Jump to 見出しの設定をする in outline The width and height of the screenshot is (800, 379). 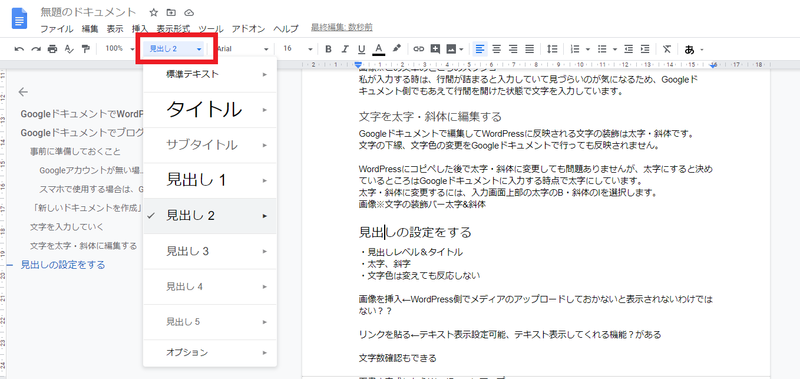(63, 265)
